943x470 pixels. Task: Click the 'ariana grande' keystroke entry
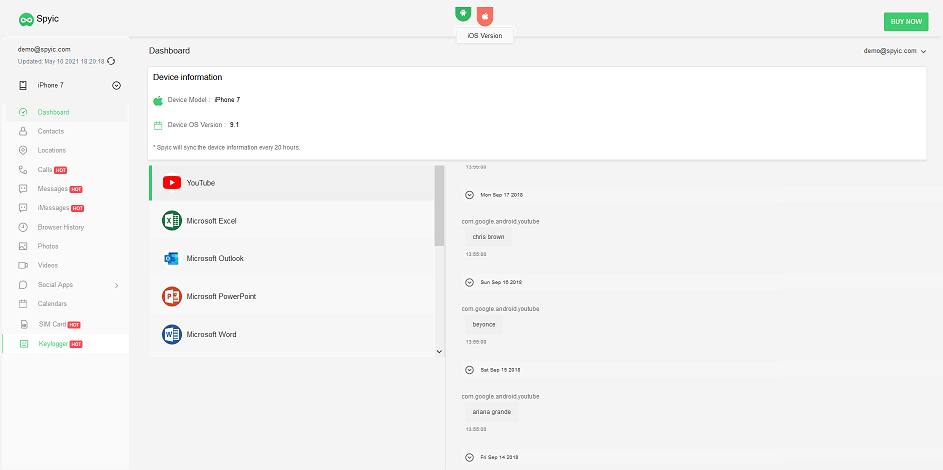(491, 412)
